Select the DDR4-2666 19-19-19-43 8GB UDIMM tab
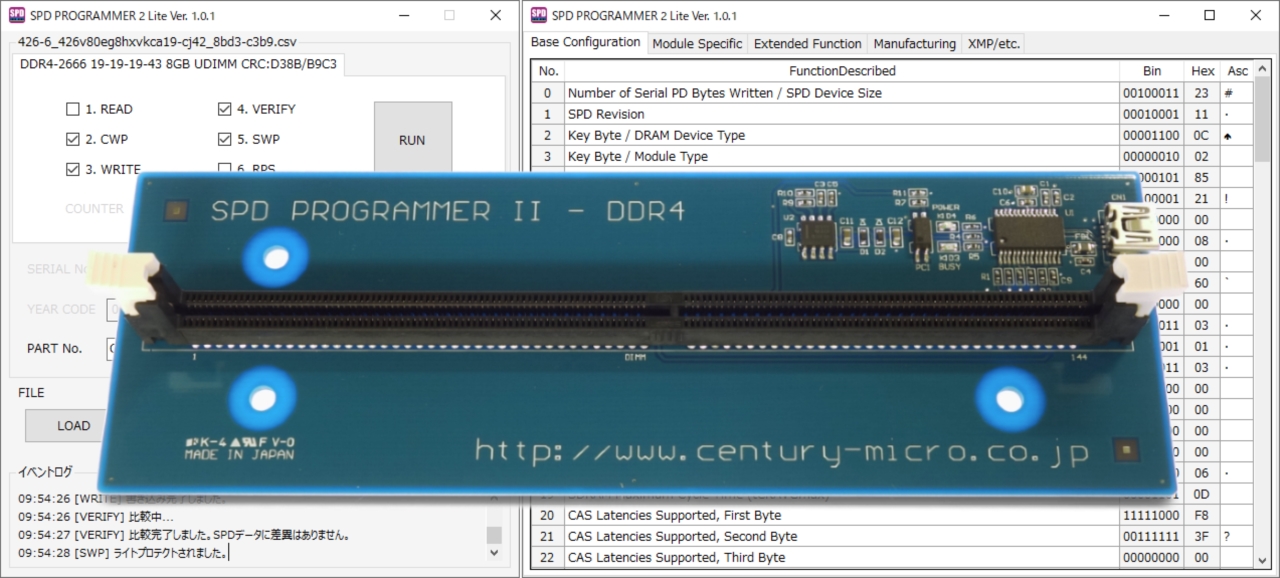 point(180,64)
